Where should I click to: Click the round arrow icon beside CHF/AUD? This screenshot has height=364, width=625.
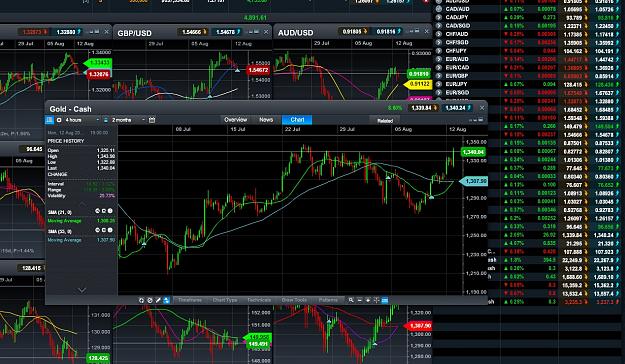[439, 34]
